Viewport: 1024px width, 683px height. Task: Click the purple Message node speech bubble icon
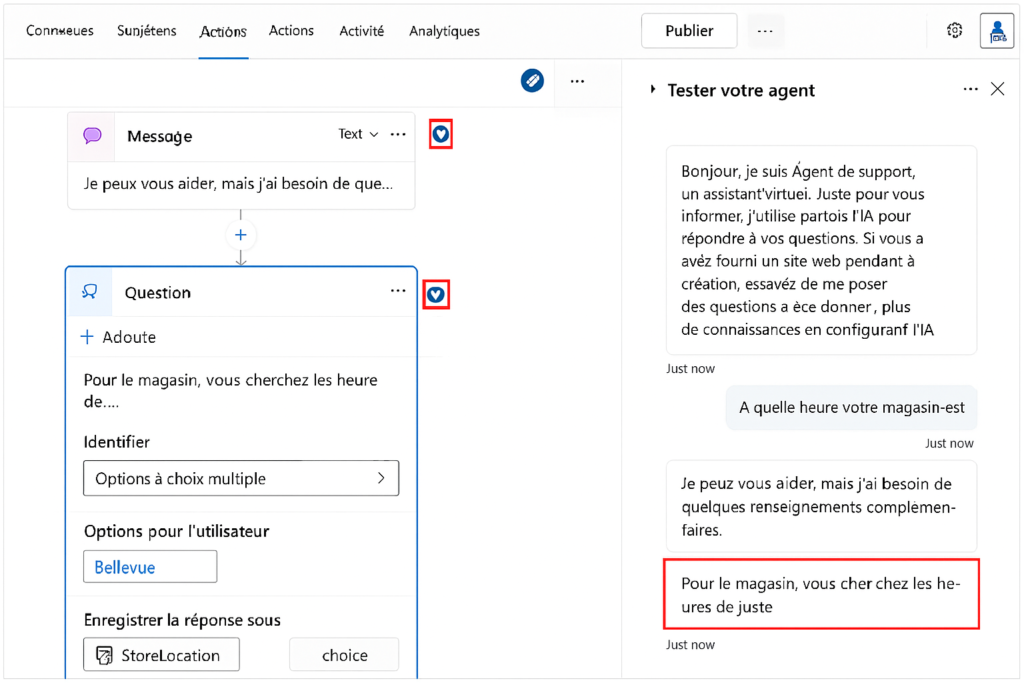coord(93,135)
